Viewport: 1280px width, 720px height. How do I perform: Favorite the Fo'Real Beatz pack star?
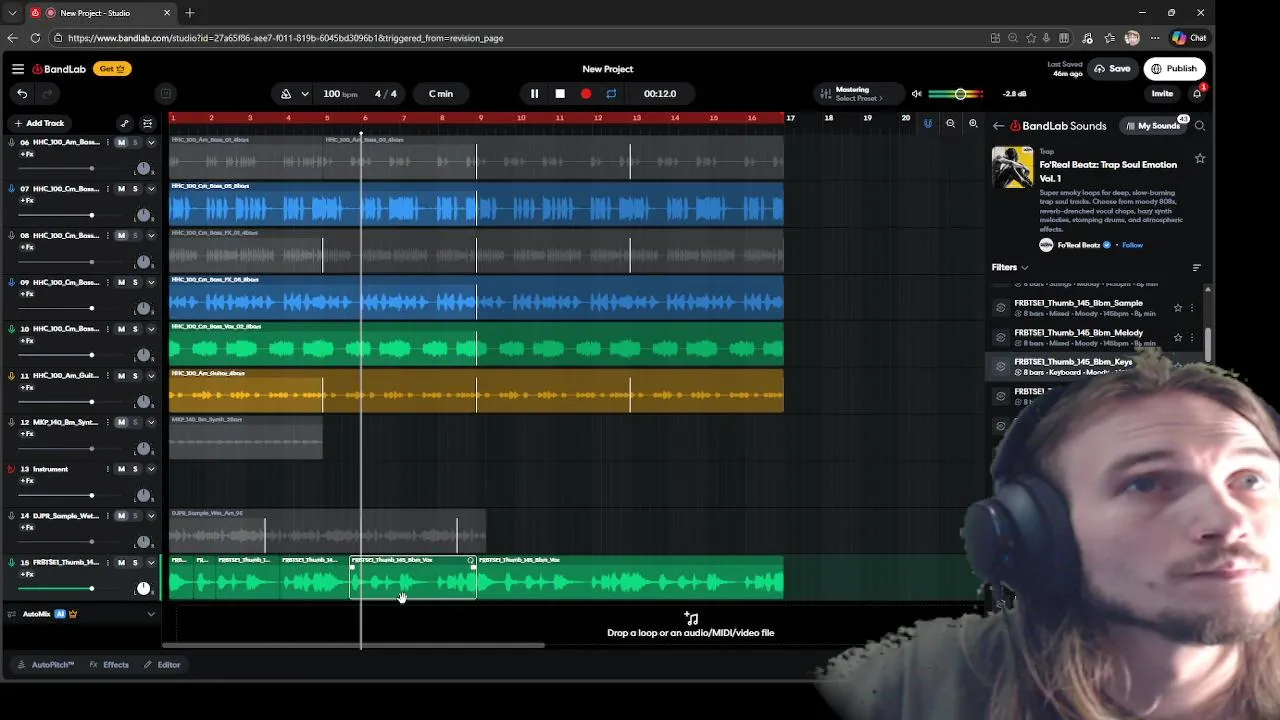(1200, 158)
